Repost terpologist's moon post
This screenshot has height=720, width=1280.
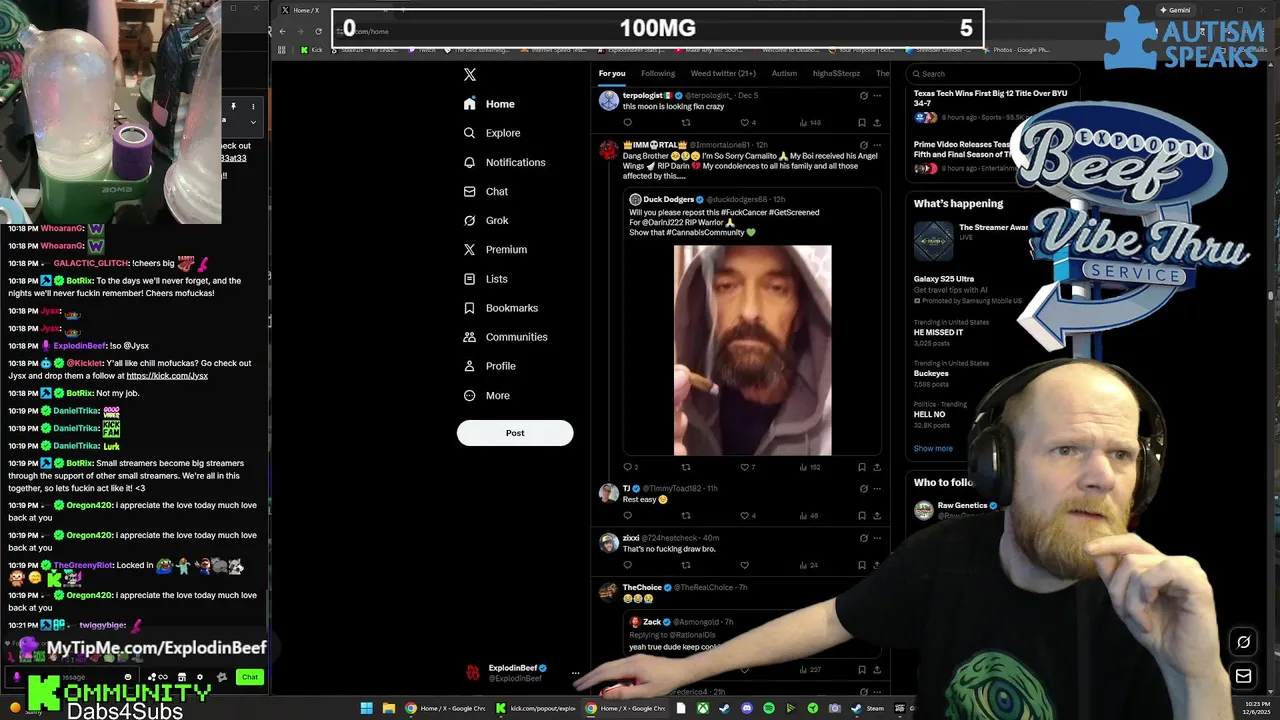point(686,123)
